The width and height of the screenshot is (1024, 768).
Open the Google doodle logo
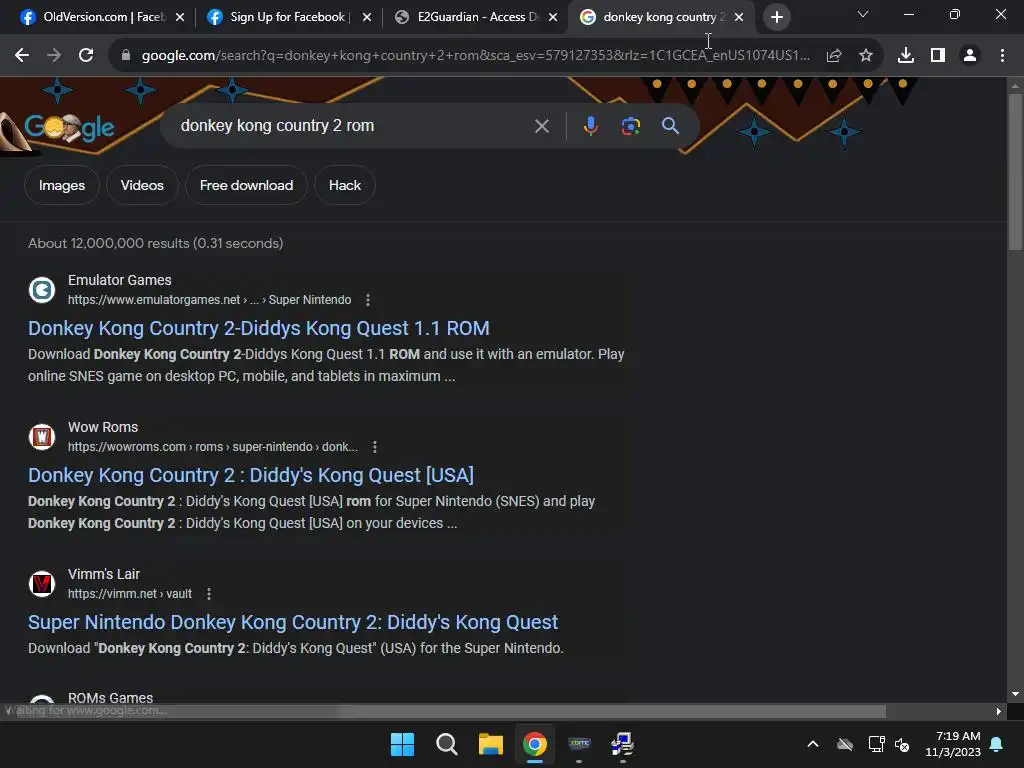(x=69, y=128)
